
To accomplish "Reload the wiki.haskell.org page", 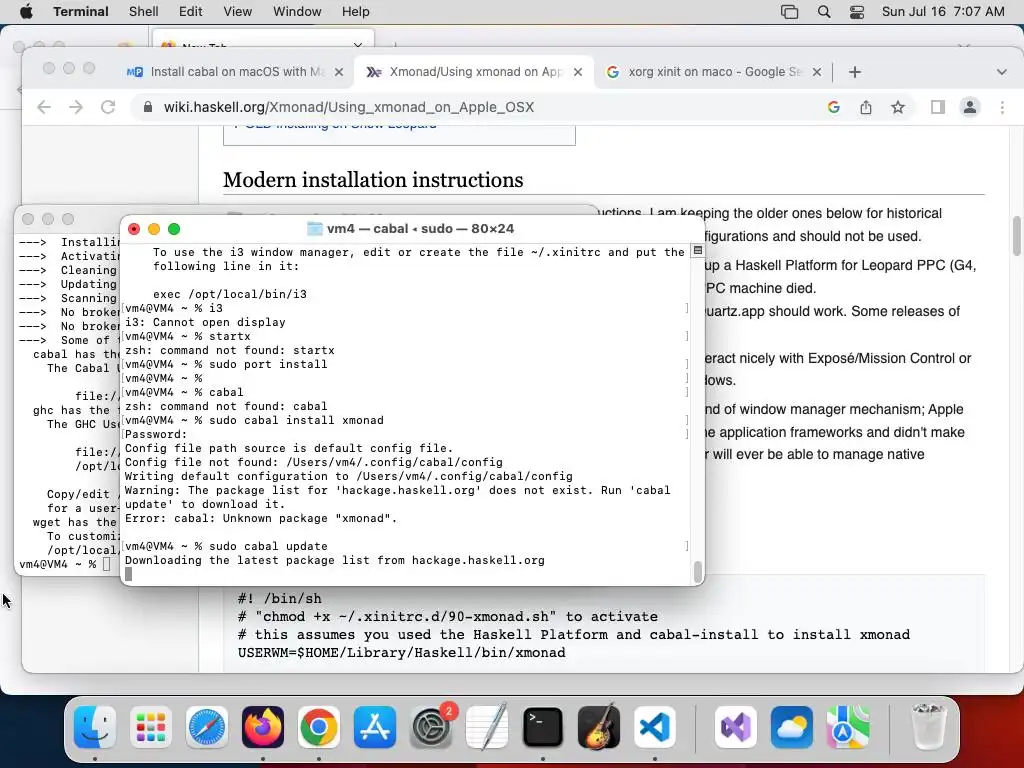I will (x=108, y=107).
